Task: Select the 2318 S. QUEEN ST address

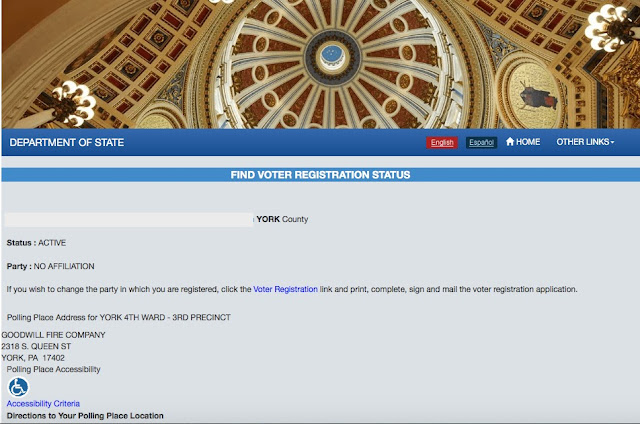Action: (36, 346)
